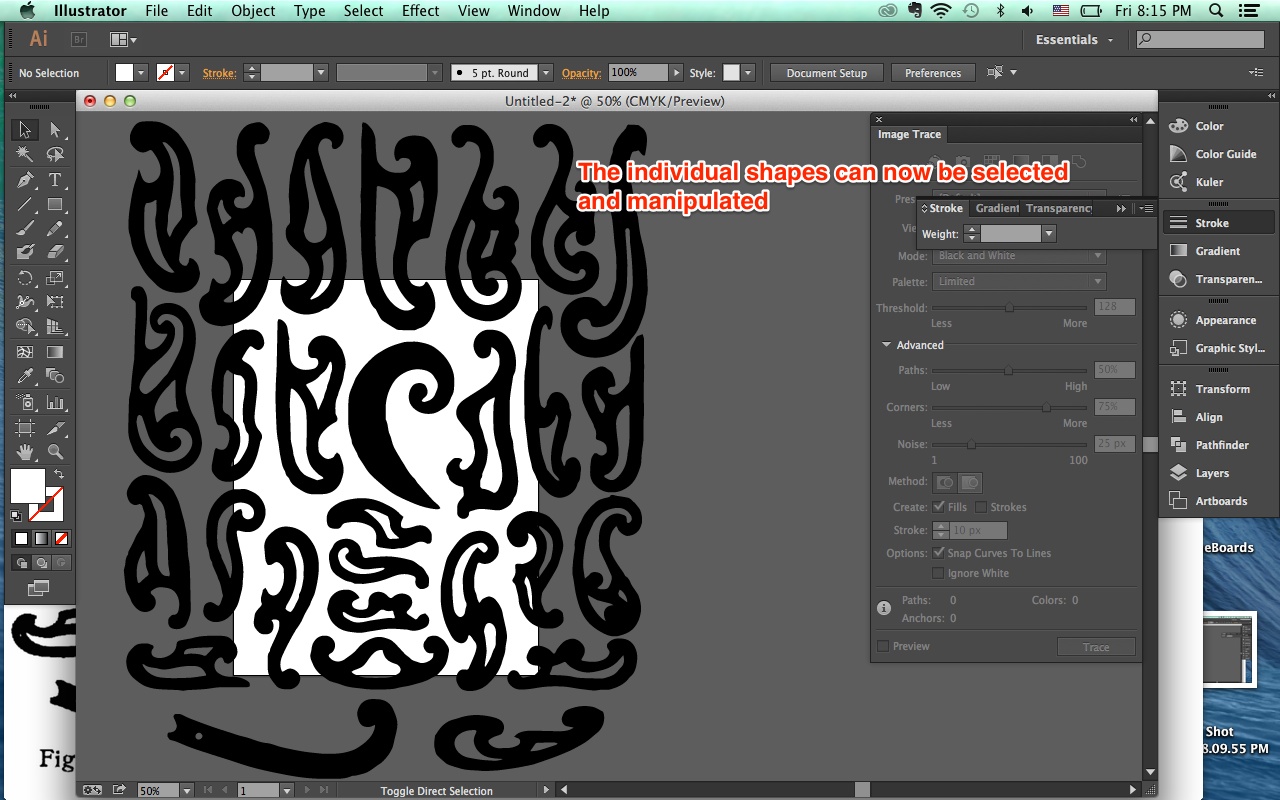Select the Pen tool
1280x800 pixels.
[25, 180]
